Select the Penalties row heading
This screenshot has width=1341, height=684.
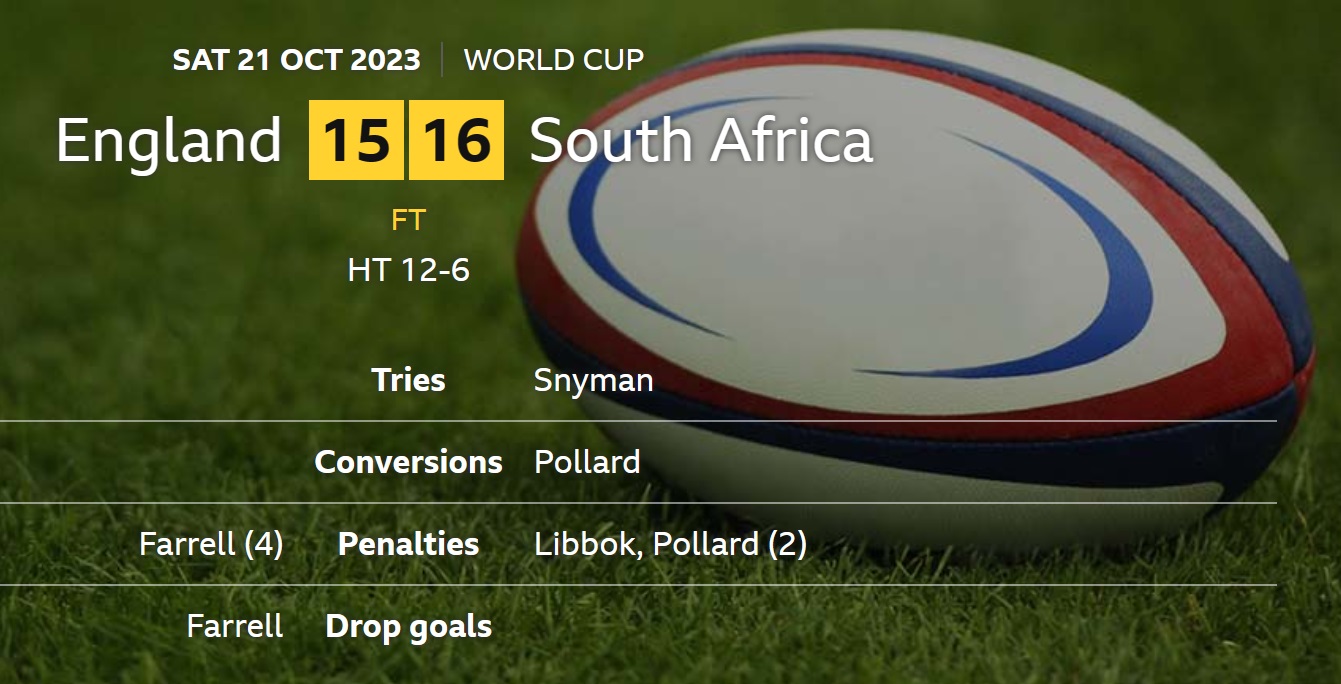coord(408,544)
